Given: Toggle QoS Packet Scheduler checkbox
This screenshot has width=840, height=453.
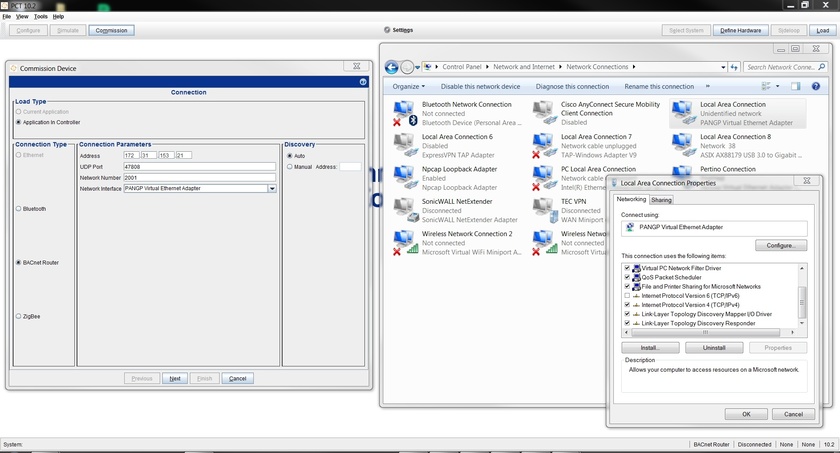Looking at the screenshot, I should 627,277.
